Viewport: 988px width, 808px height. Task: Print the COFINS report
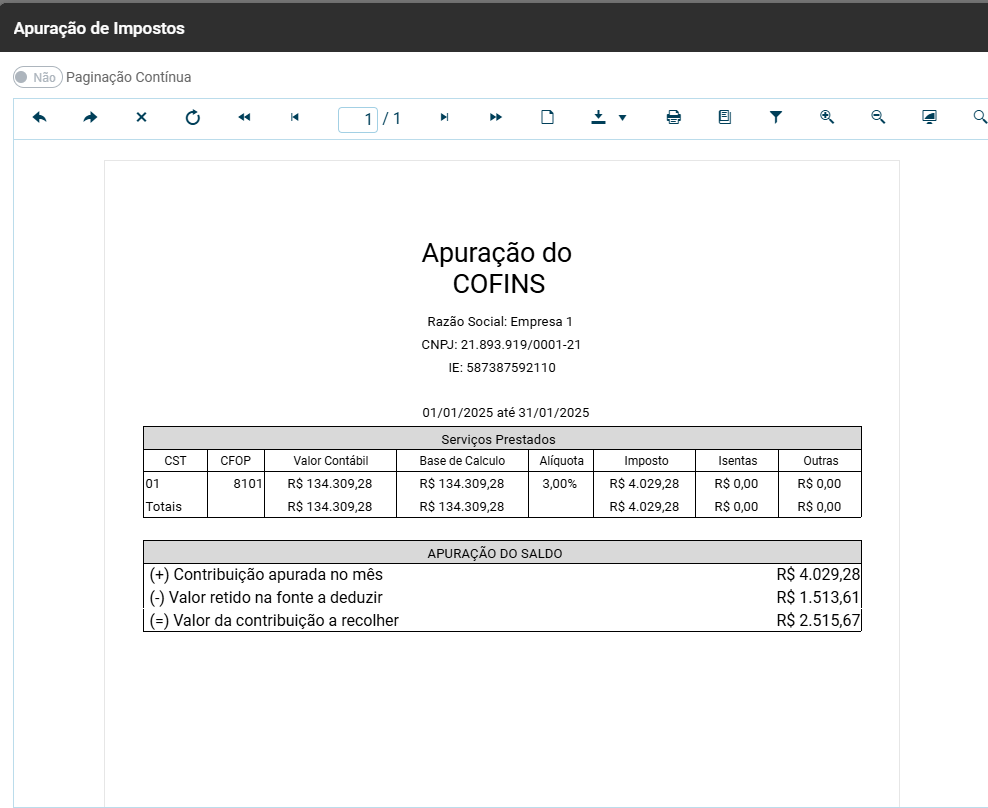pos(674,118)
